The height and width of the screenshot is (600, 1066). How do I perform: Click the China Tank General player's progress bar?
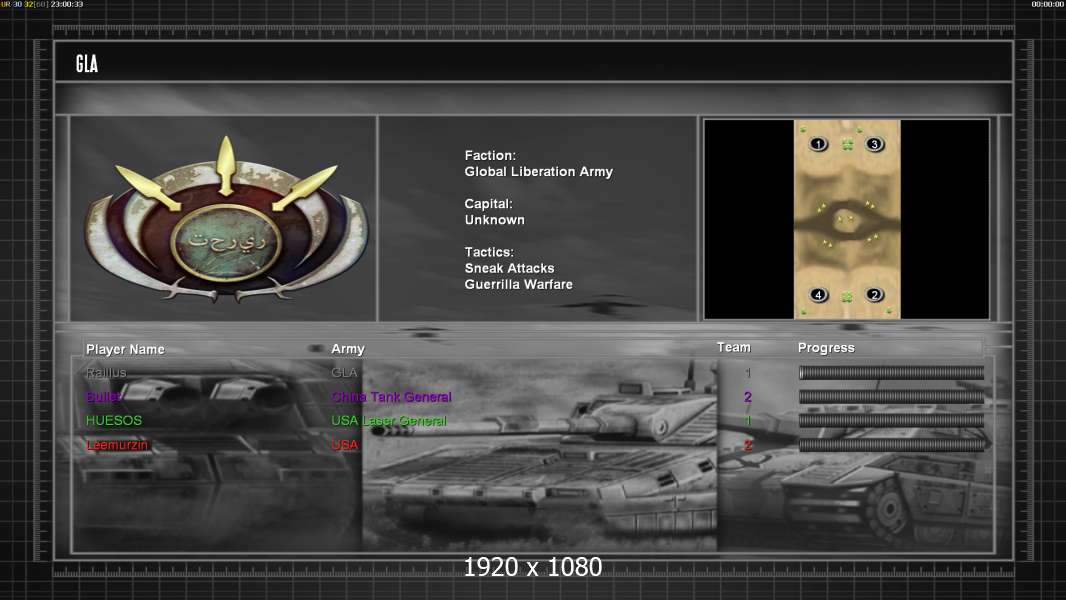click(x=891, y=397)
